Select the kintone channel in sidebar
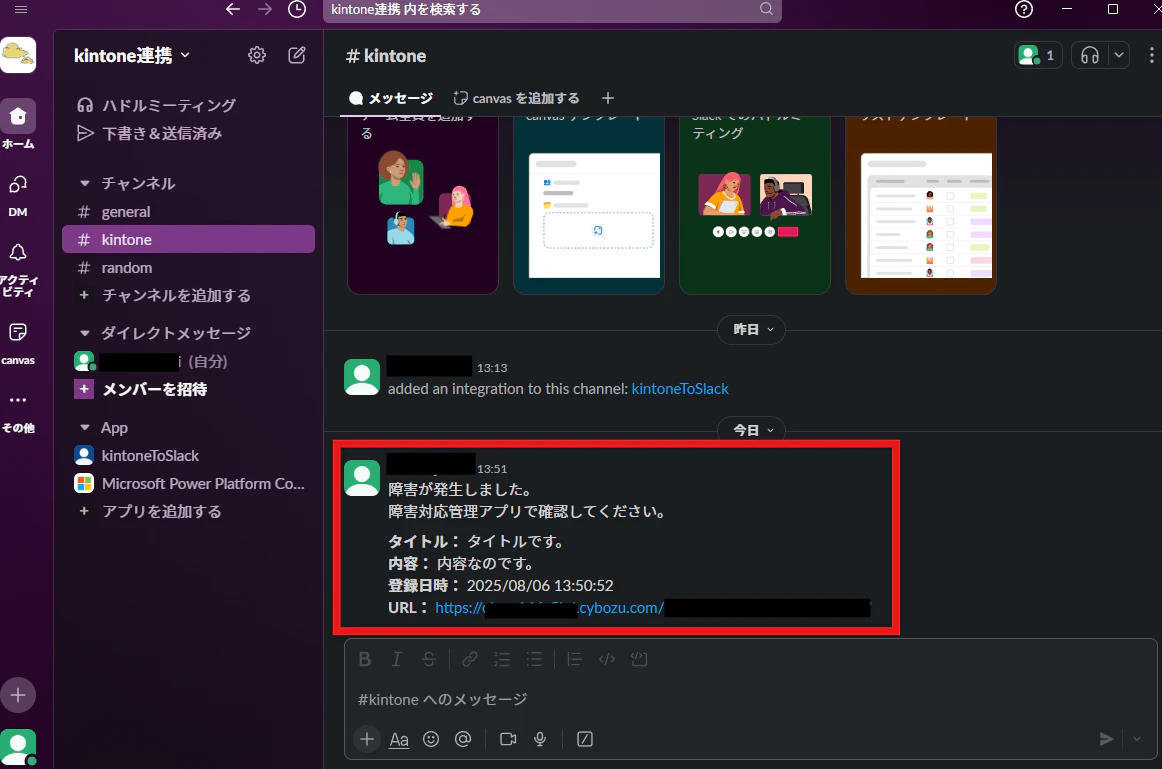 click(188, 239)
